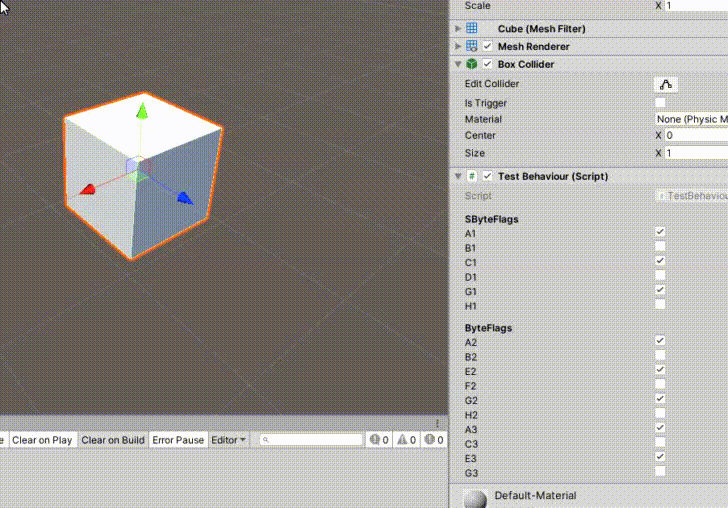Image resolution: width=728 pixels, height=508 pixels.
Task: Uncheck the A3 flag checkbox
Action: (660, 428)
